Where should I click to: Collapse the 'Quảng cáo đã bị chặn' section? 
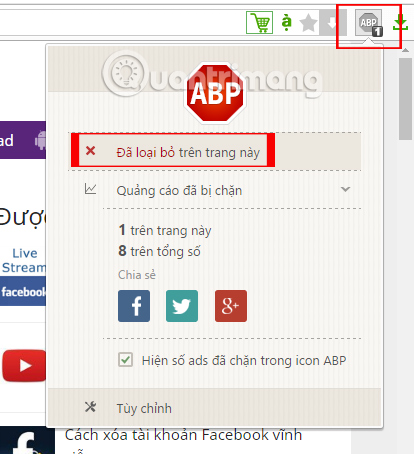tap(215, 190)
